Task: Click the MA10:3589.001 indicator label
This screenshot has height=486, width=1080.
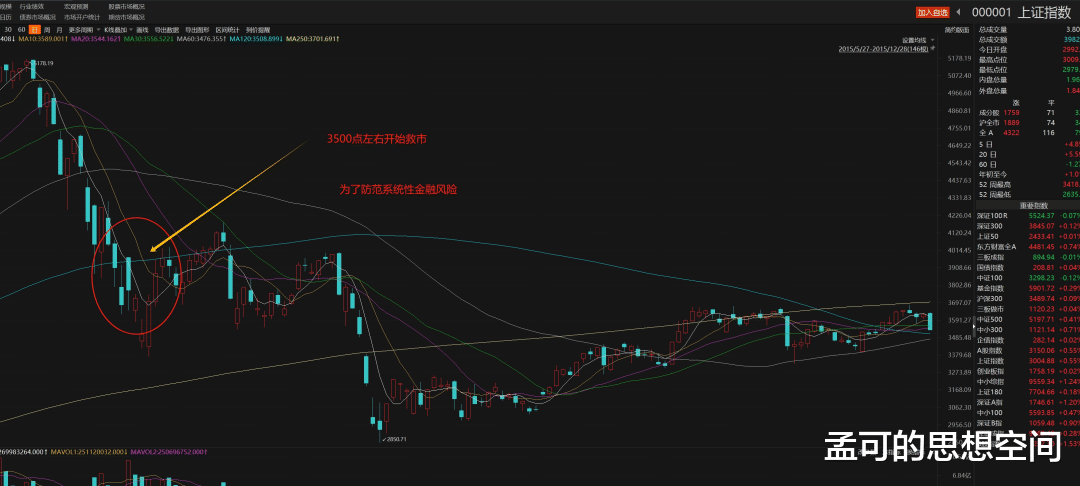Action: (43, 39)
